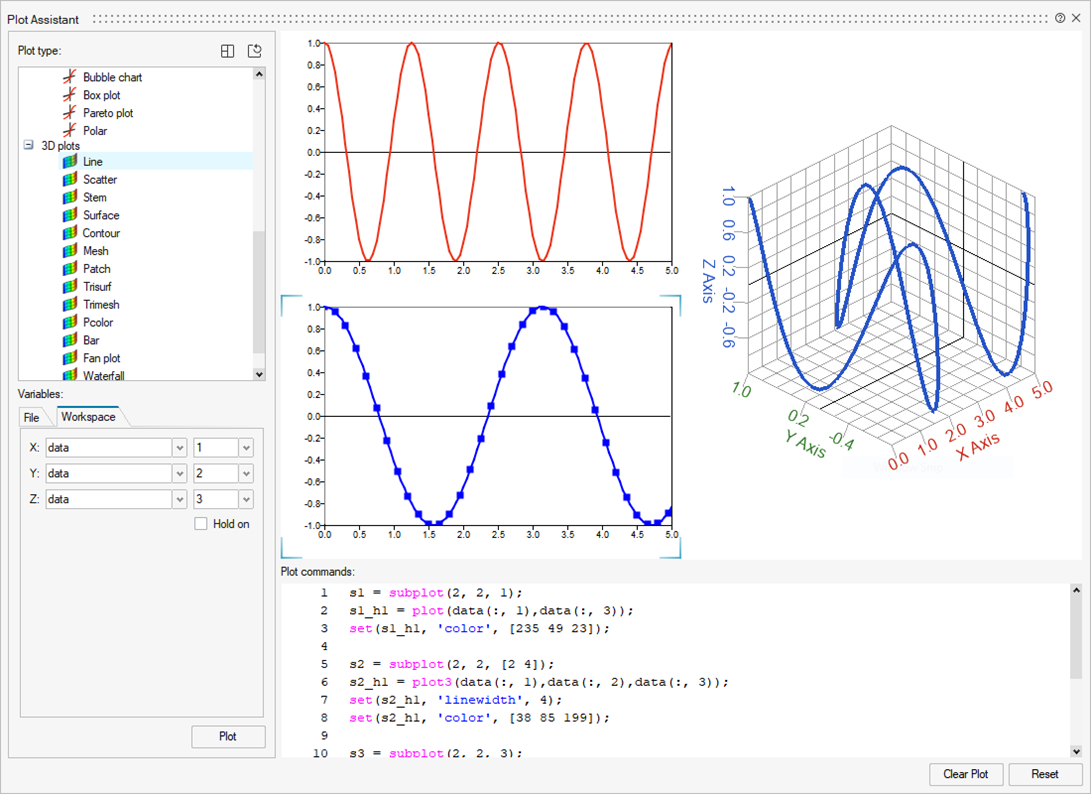The height and width of the screenshot is (794, 1091).
Task: Collapse the 3D plots tree node
Action: [28, 146]
